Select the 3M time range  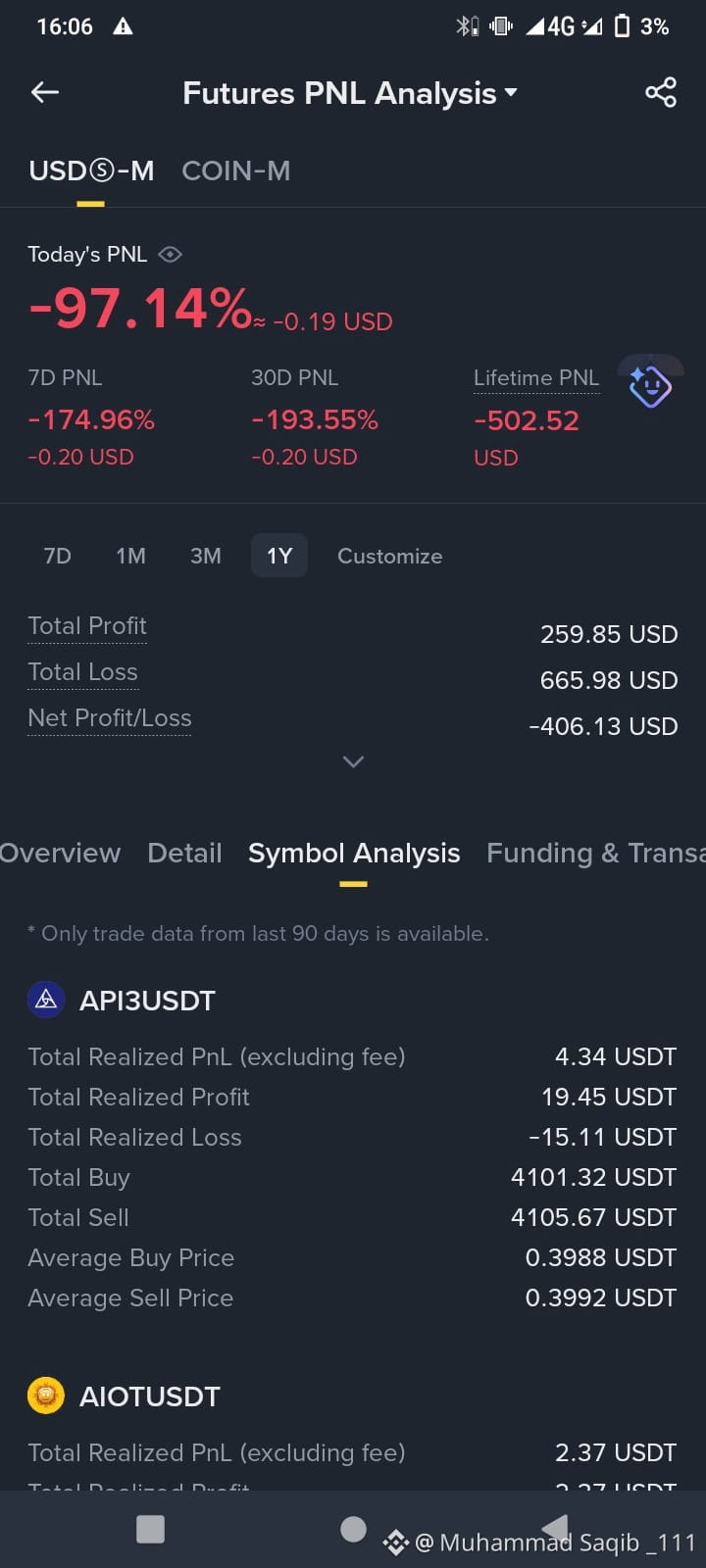pyautogui.click(x=206, y=556)
